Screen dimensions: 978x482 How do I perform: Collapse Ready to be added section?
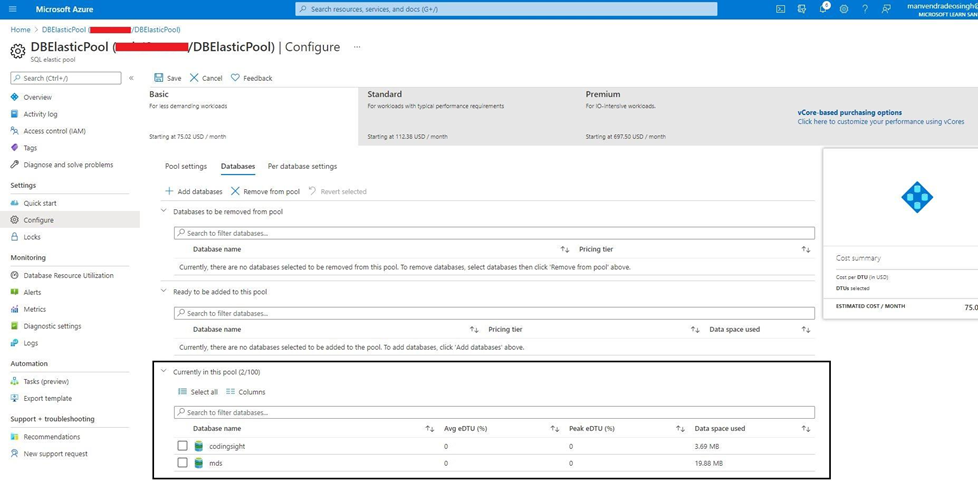tap(164, 291)
